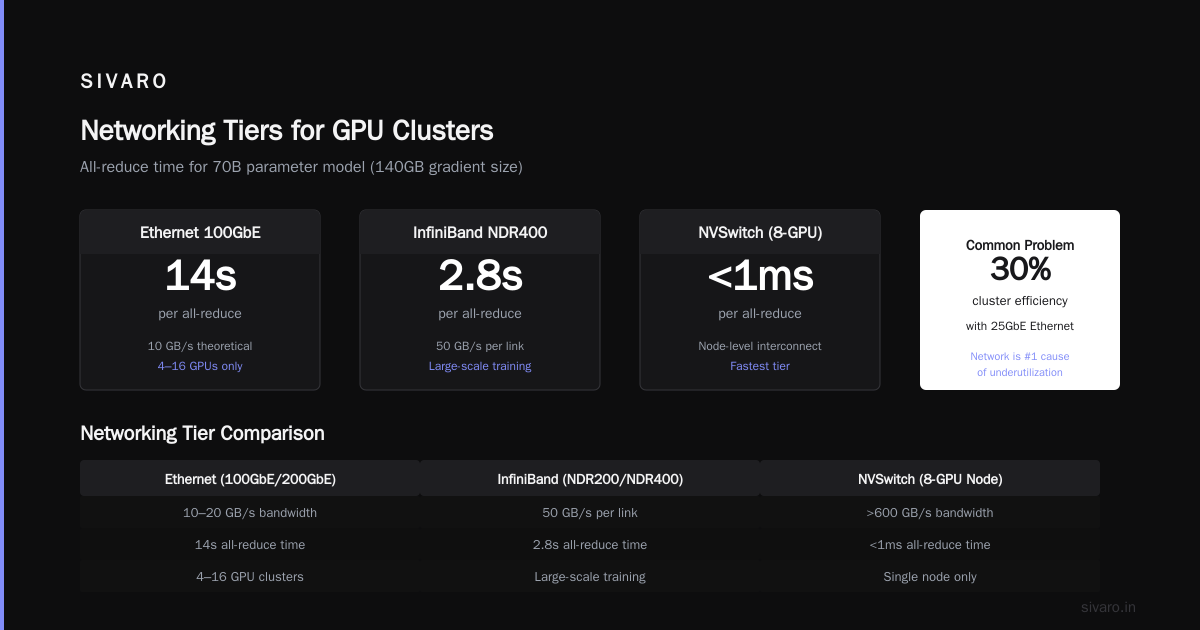The height and width of the screenshot is (630, 1200).
Task: Click the '2.8s all-reduce time' cell
Action: click(590, 545)
